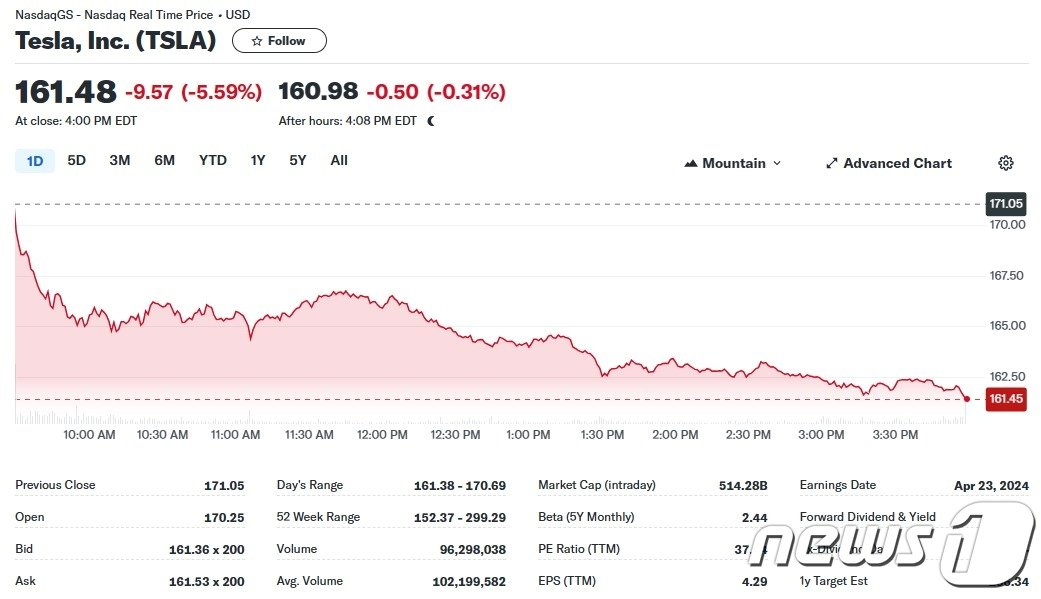1041x599 pixels.
Task: Open chart settings gear icon
Action: tap(1006, 163)
